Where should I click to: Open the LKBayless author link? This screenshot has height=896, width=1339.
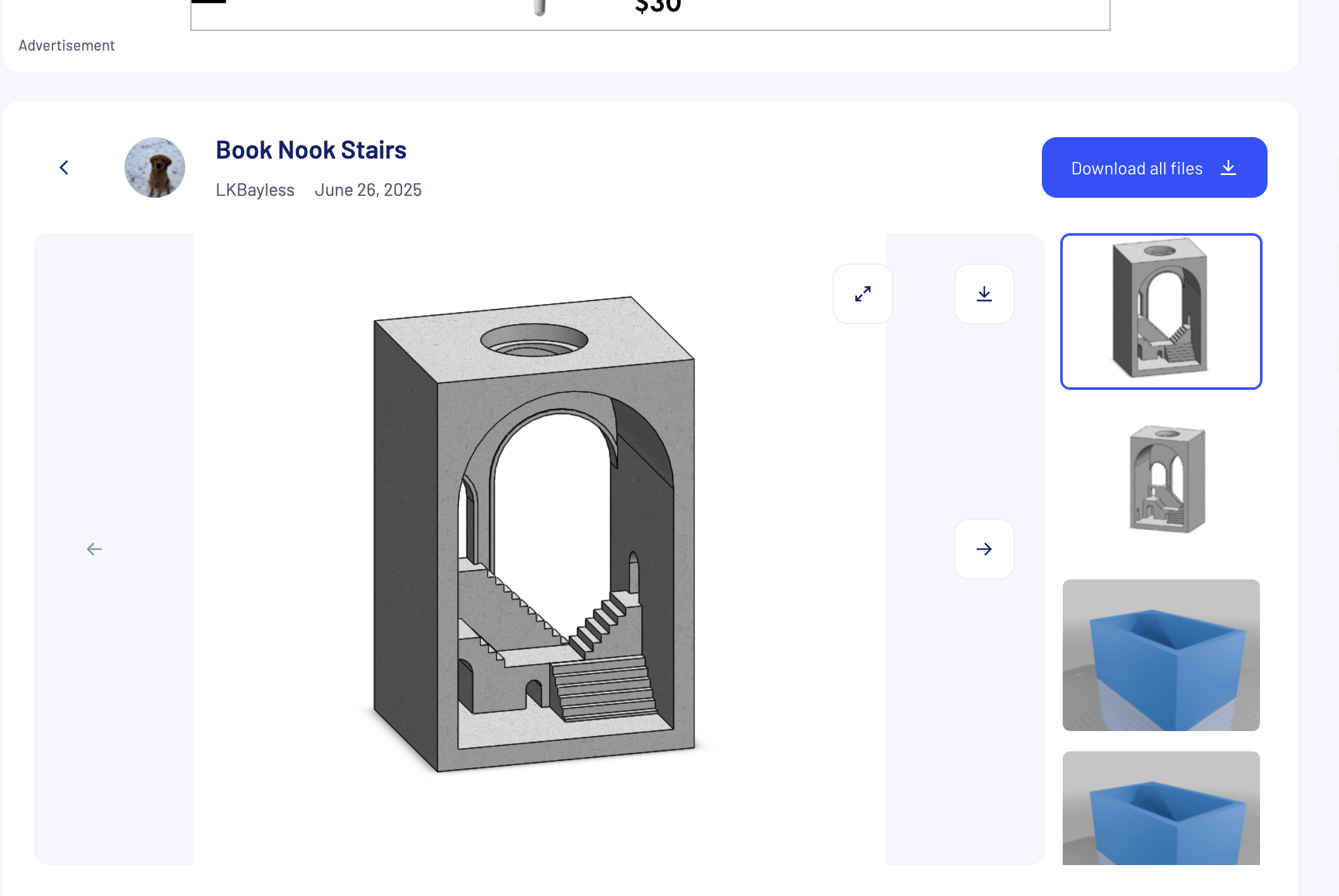255,190
